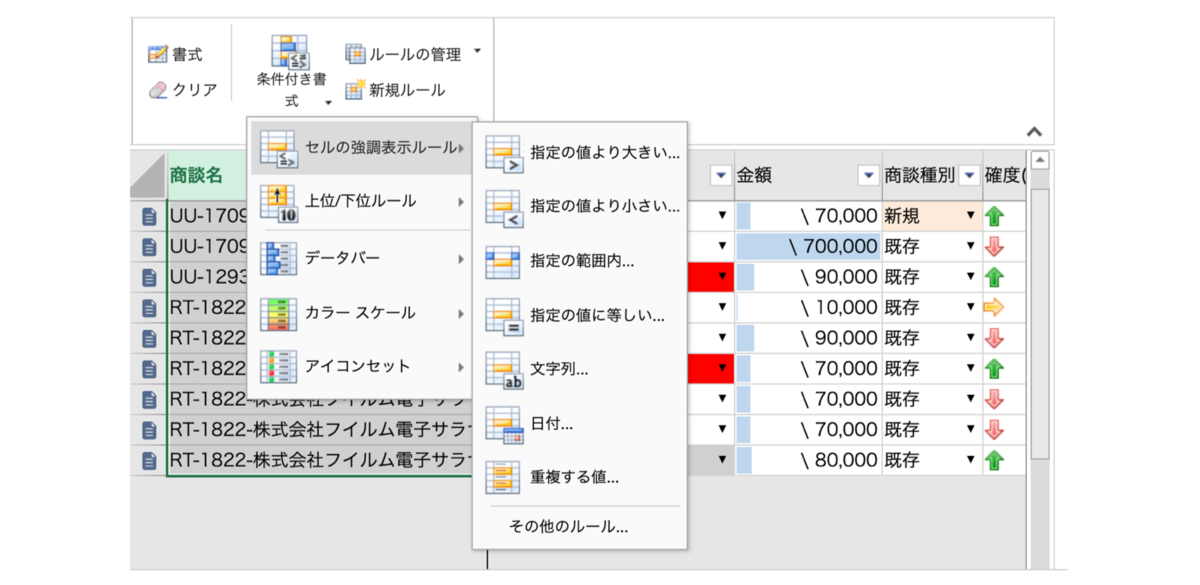Open 商談種別 dropdown in \ 10,000 row
Image resolution: width=1200 pixels, height=585 pixels.
970,307
